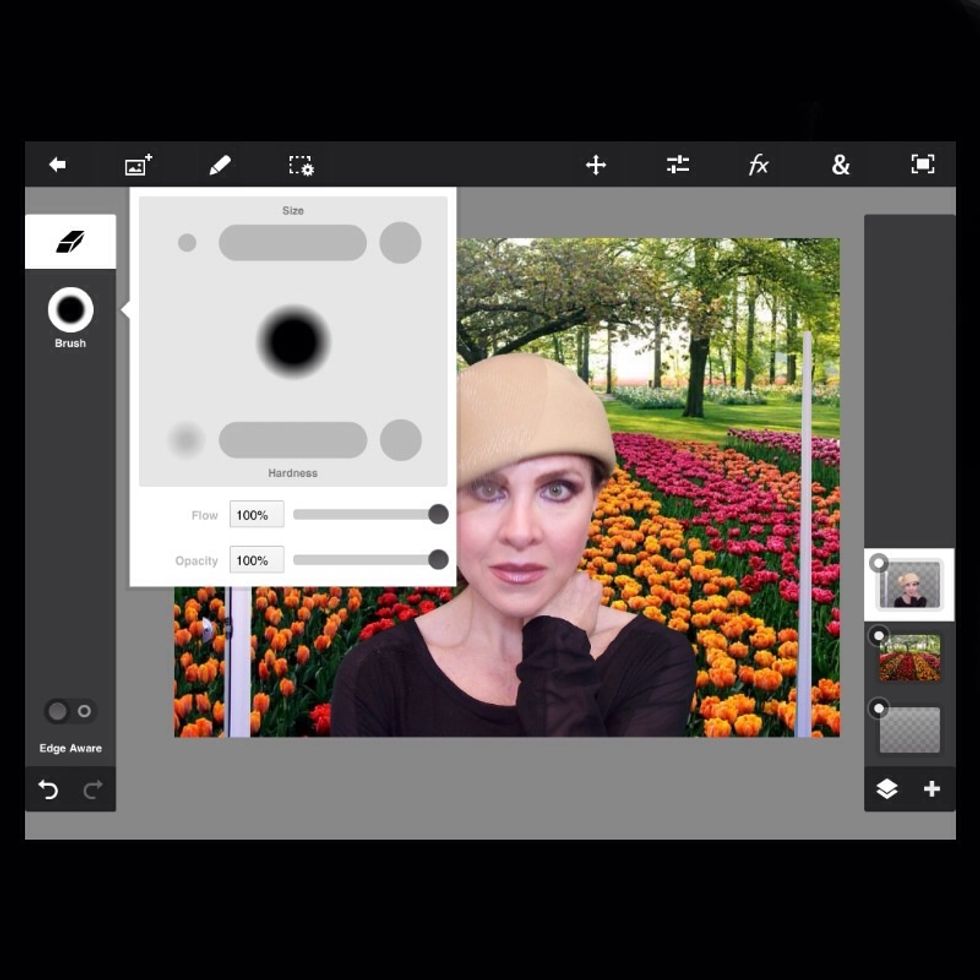Click the Brush settings circle
The width and height of the screenshot is (980, 980).
tap(70, 310)
